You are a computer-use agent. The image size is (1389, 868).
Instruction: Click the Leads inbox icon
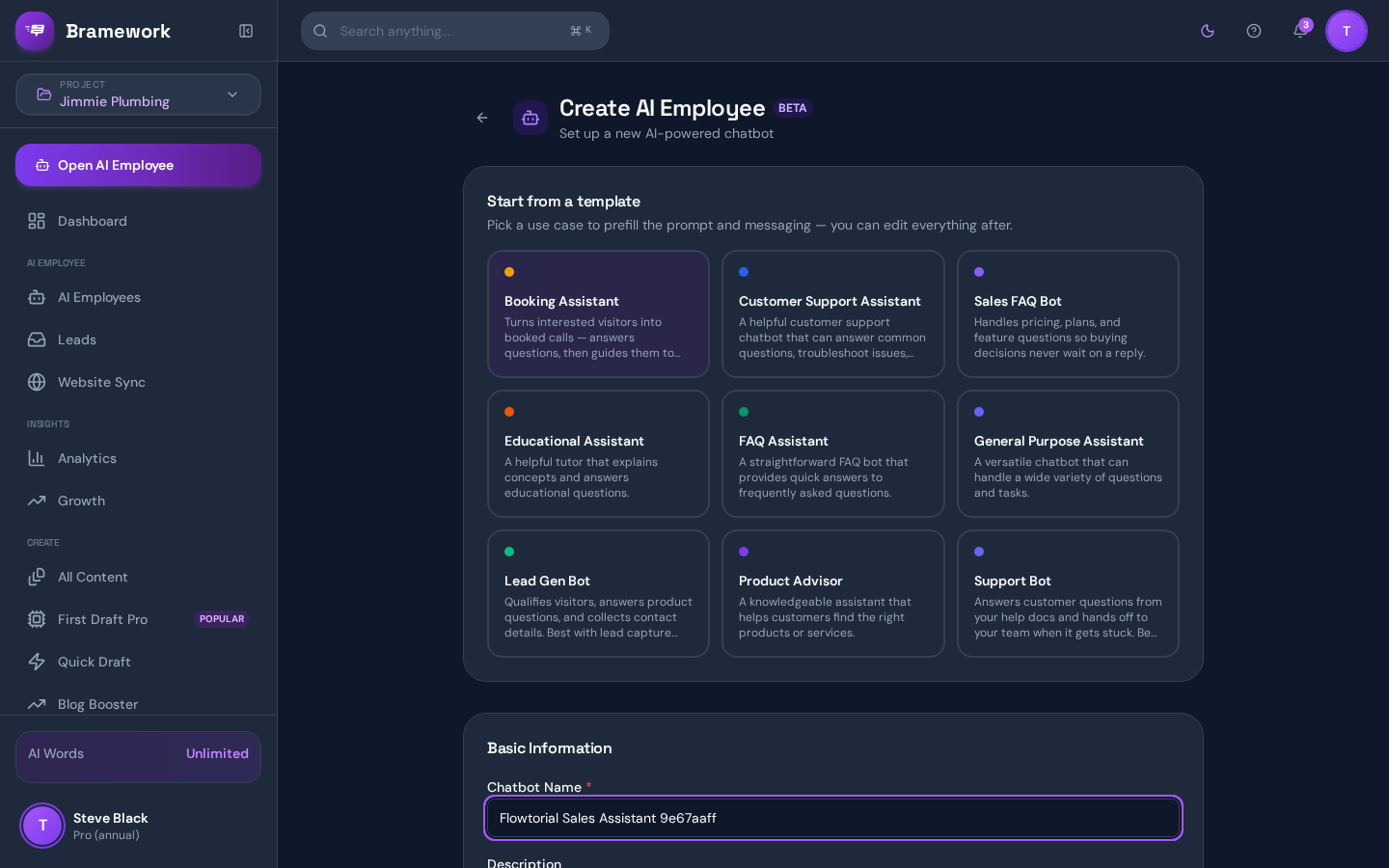click(x=37, y=339)
